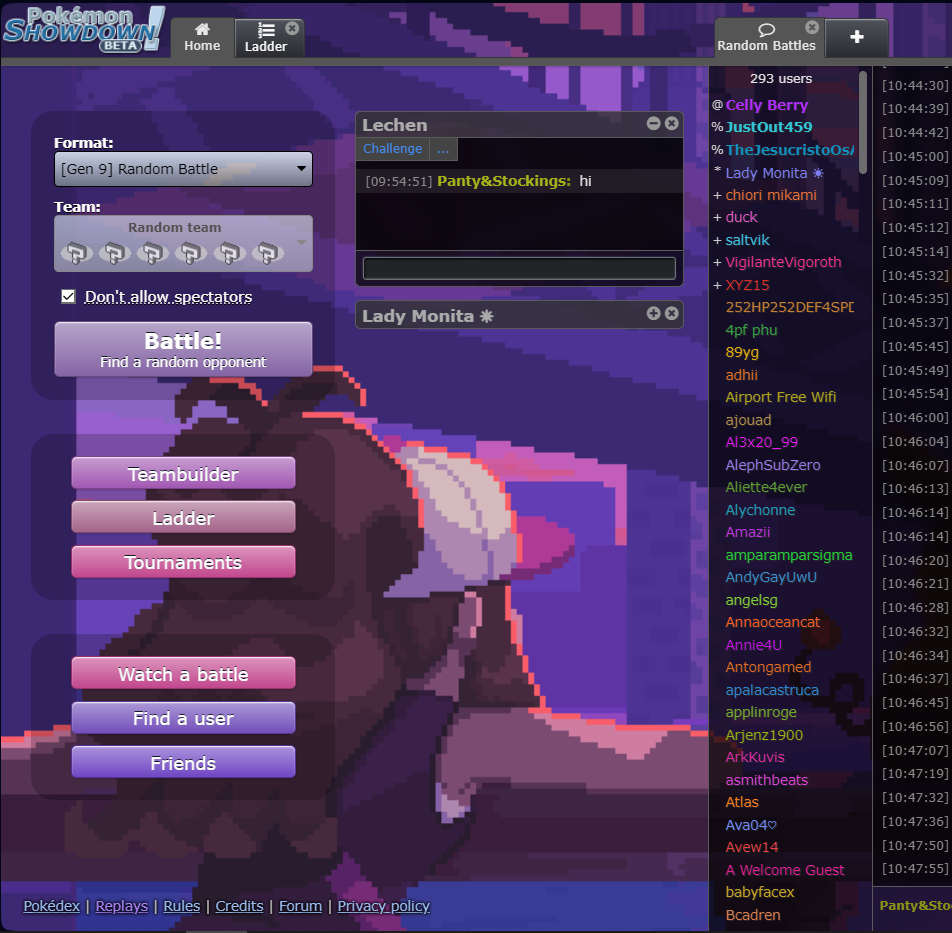Select user Lady Monita in user list
Viewport: 952px width, 933px height.
775,173
